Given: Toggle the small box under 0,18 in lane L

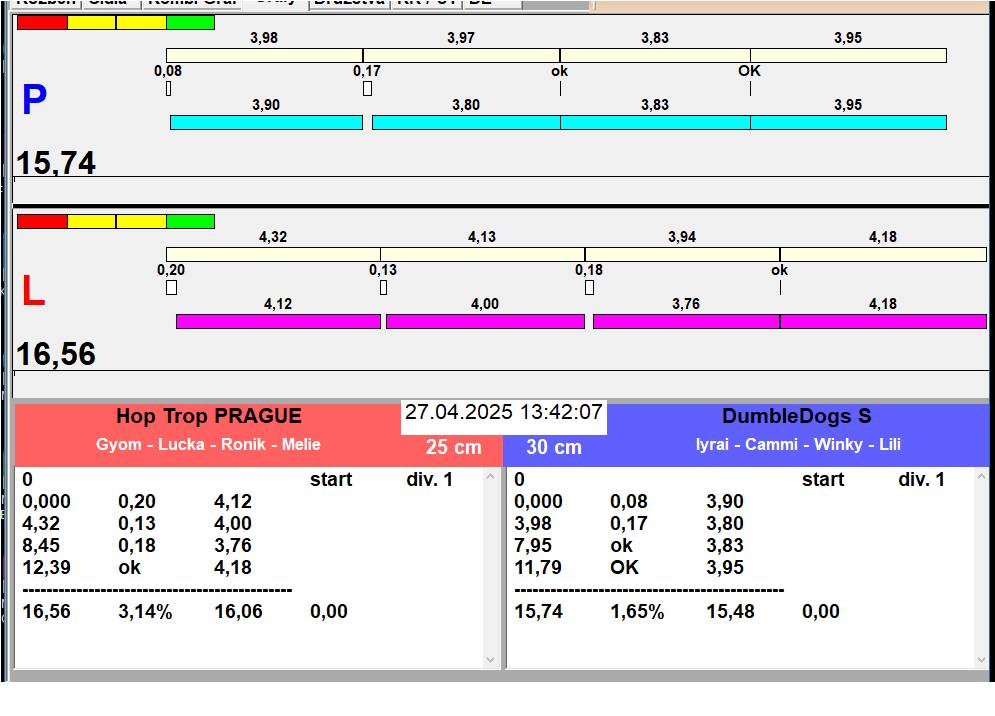Looking at the screenshot, I should pos(589,288).
